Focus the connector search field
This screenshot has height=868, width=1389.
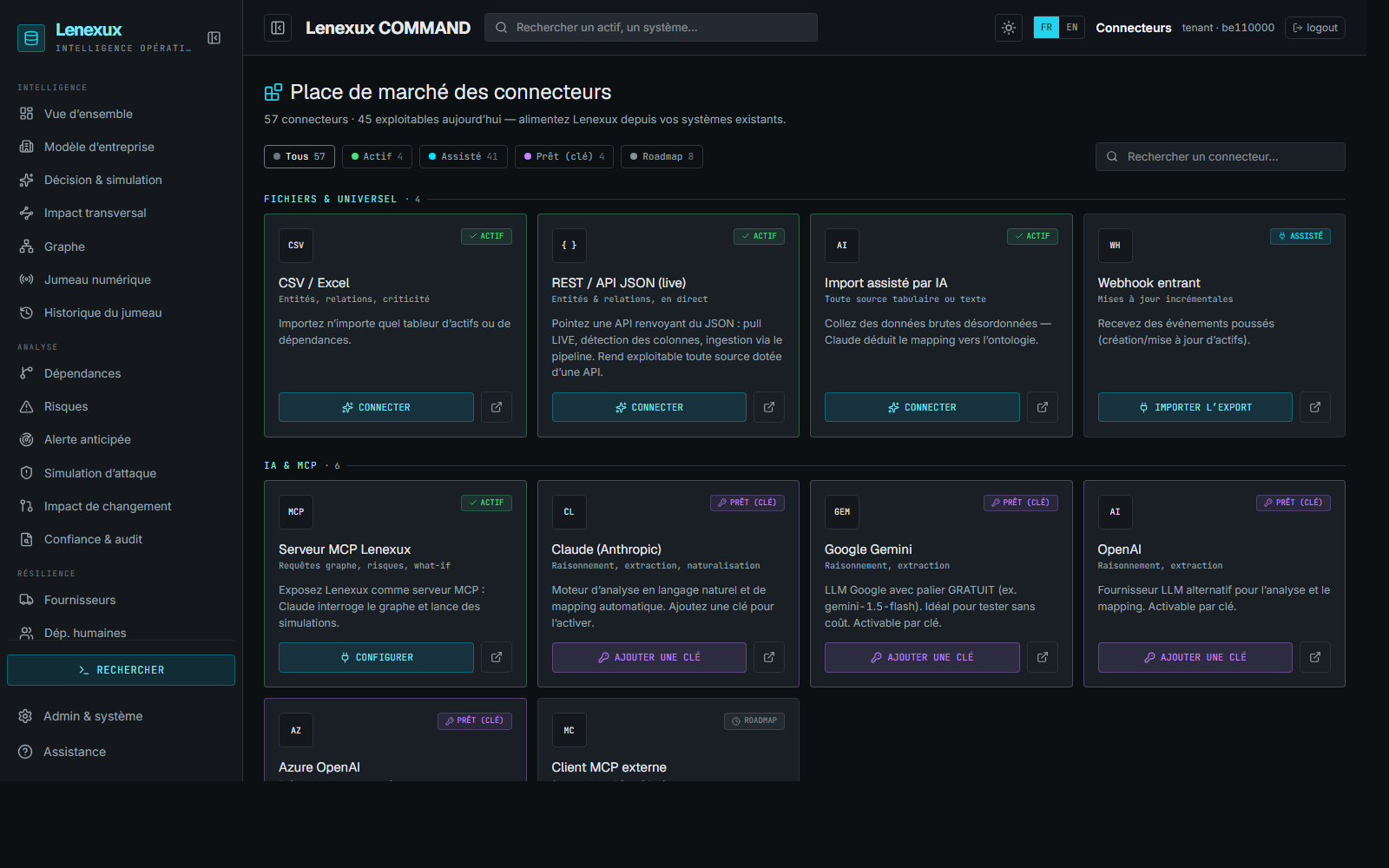pos(1221,157)
